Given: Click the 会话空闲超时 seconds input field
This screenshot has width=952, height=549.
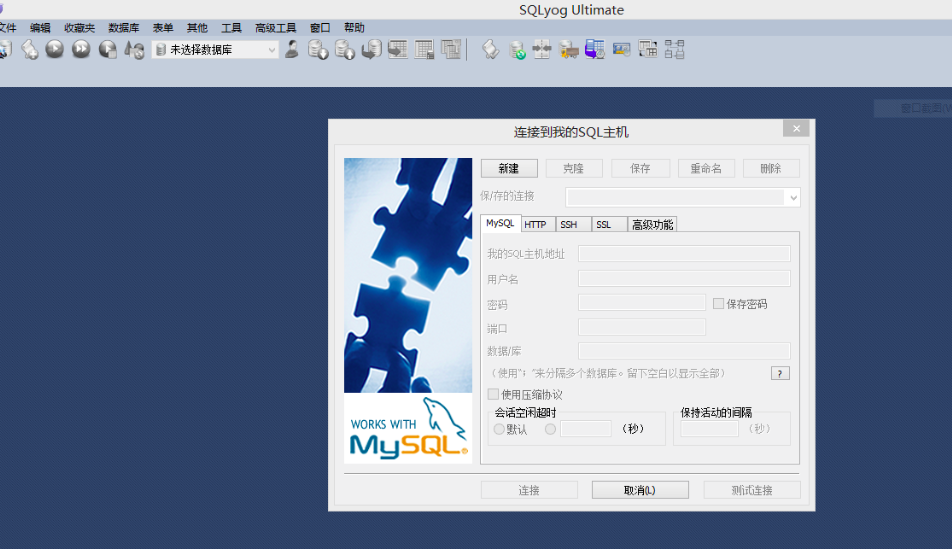Looking at the screenshot, I should 586,429.
